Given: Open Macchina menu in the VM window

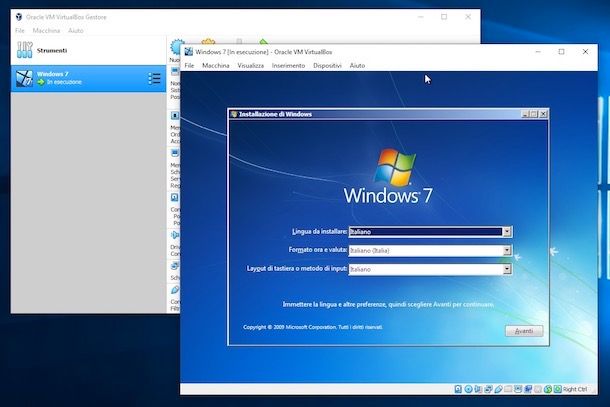Looking at the screenshot, I should pos(216,65).
